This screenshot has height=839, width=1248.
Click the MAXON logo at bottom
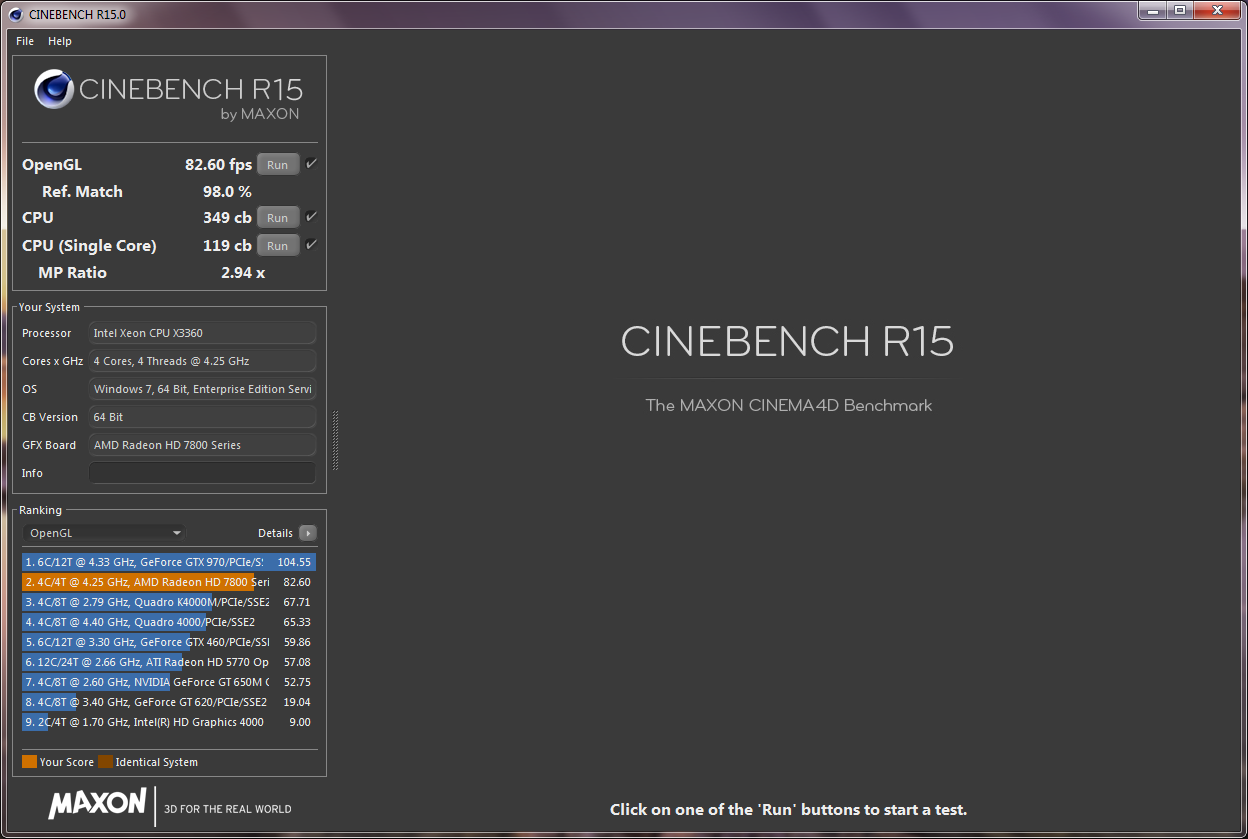coord(98,803)
